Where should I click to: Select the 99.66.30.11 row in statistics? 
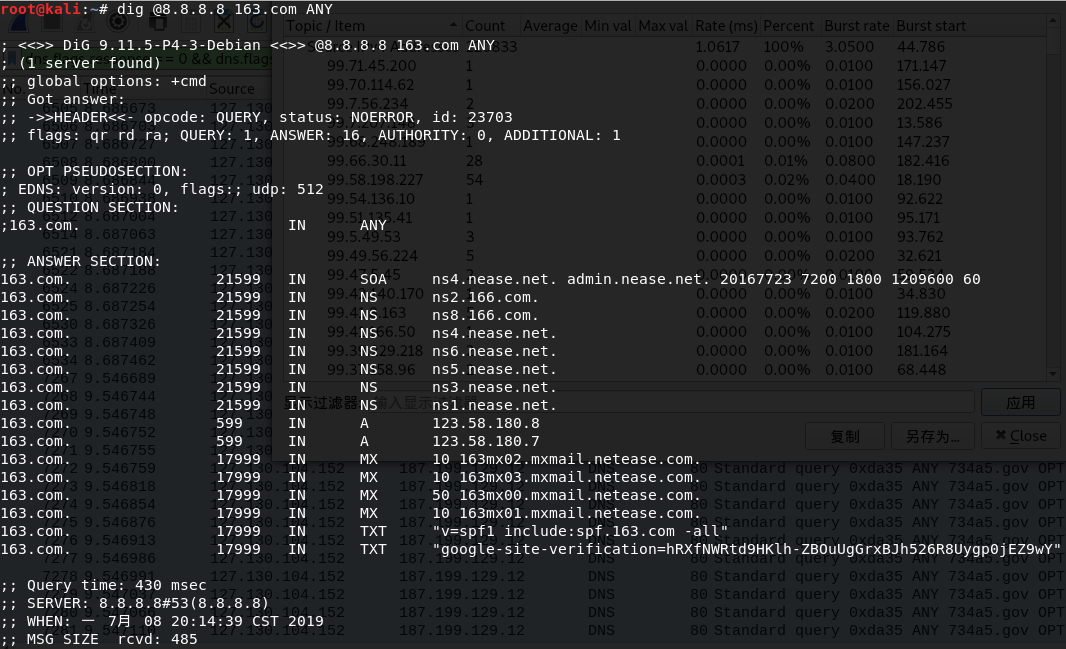pyautogui.click(x=664, y=161)
